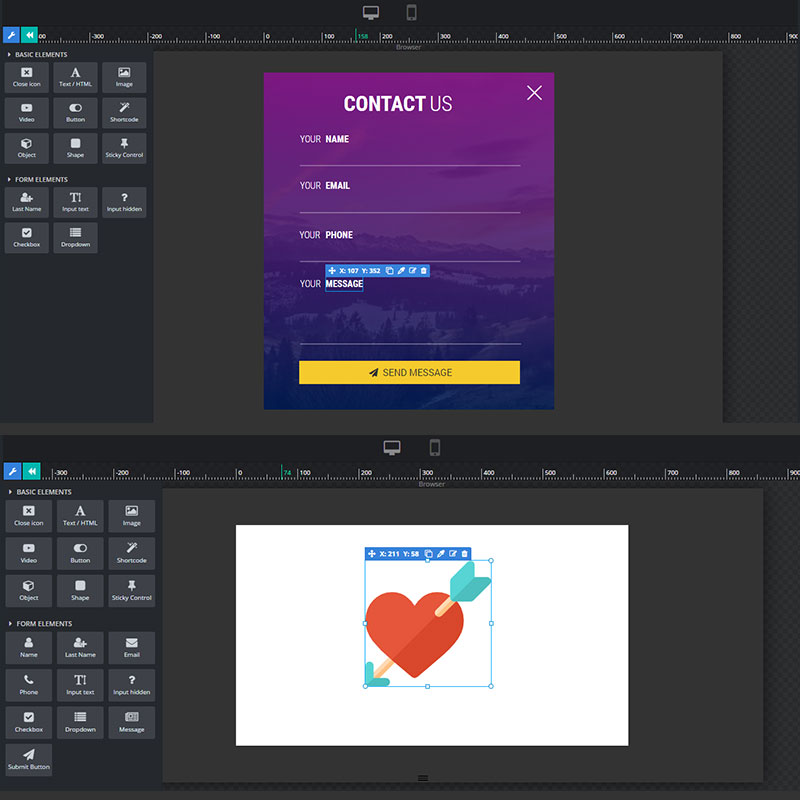Screen dimensions: 800x800
Task: Add an Email form field
Action: click(x=132, y=648)
